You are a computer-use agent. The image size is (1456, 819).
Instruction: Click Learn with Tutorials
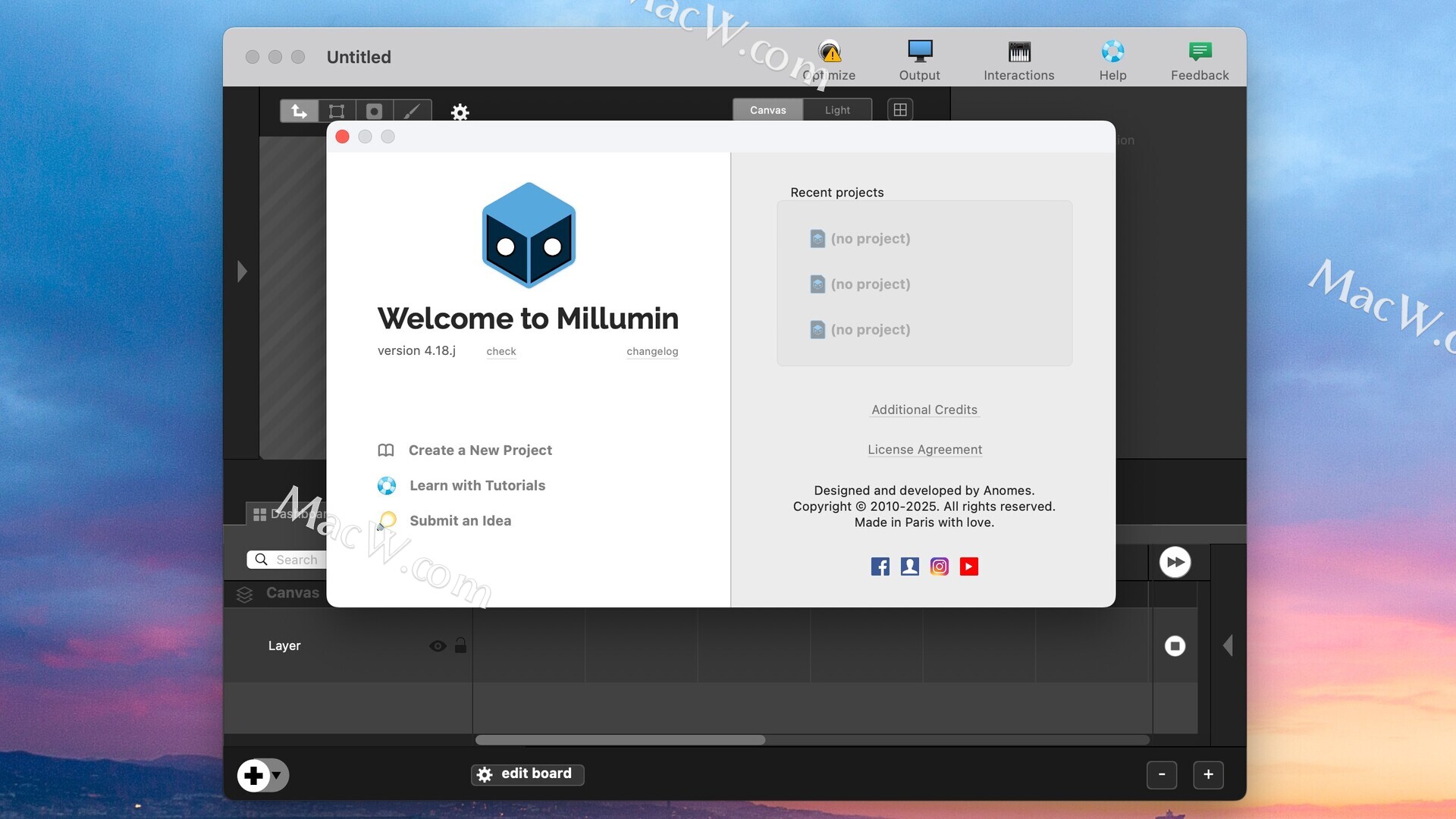(x=477, y=485)
